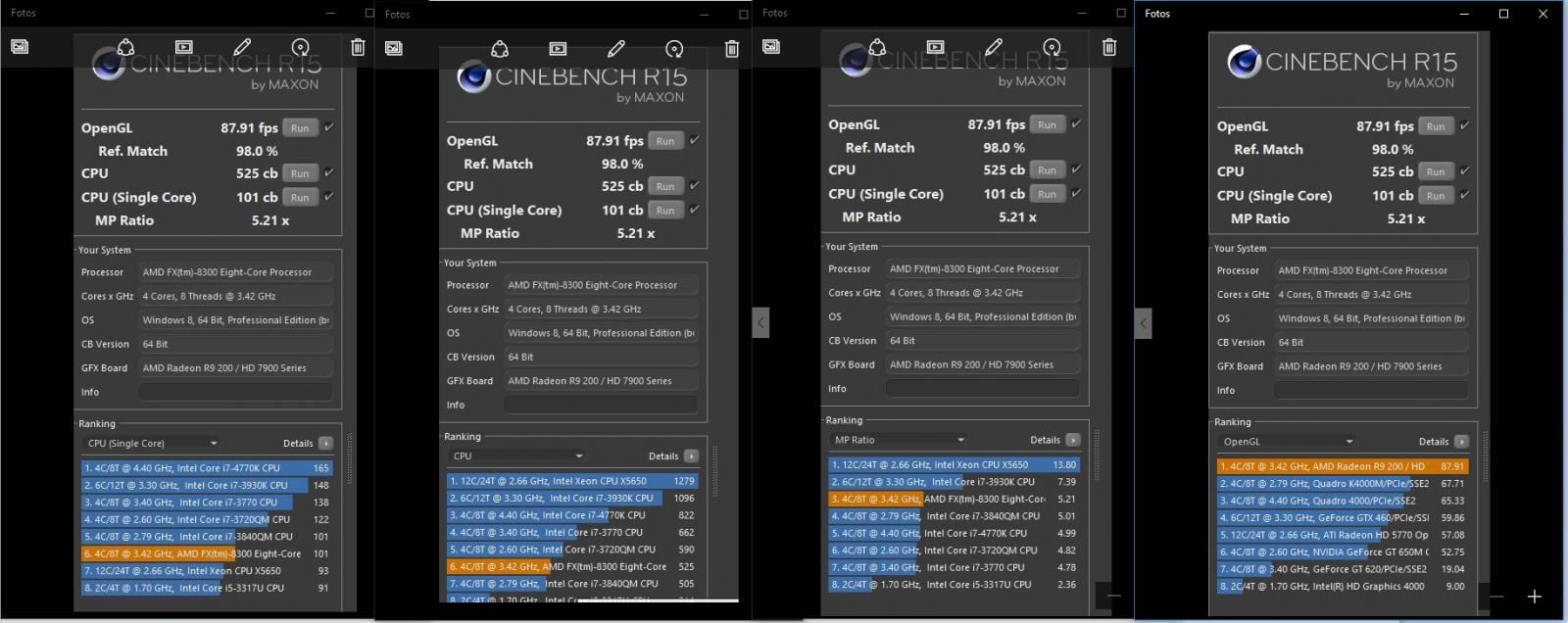Toggle CPU checkbox in window ranked by CPU
The height and width of the screenshot is (623, 1568).
pyautogui.click(x=694, y=185)
